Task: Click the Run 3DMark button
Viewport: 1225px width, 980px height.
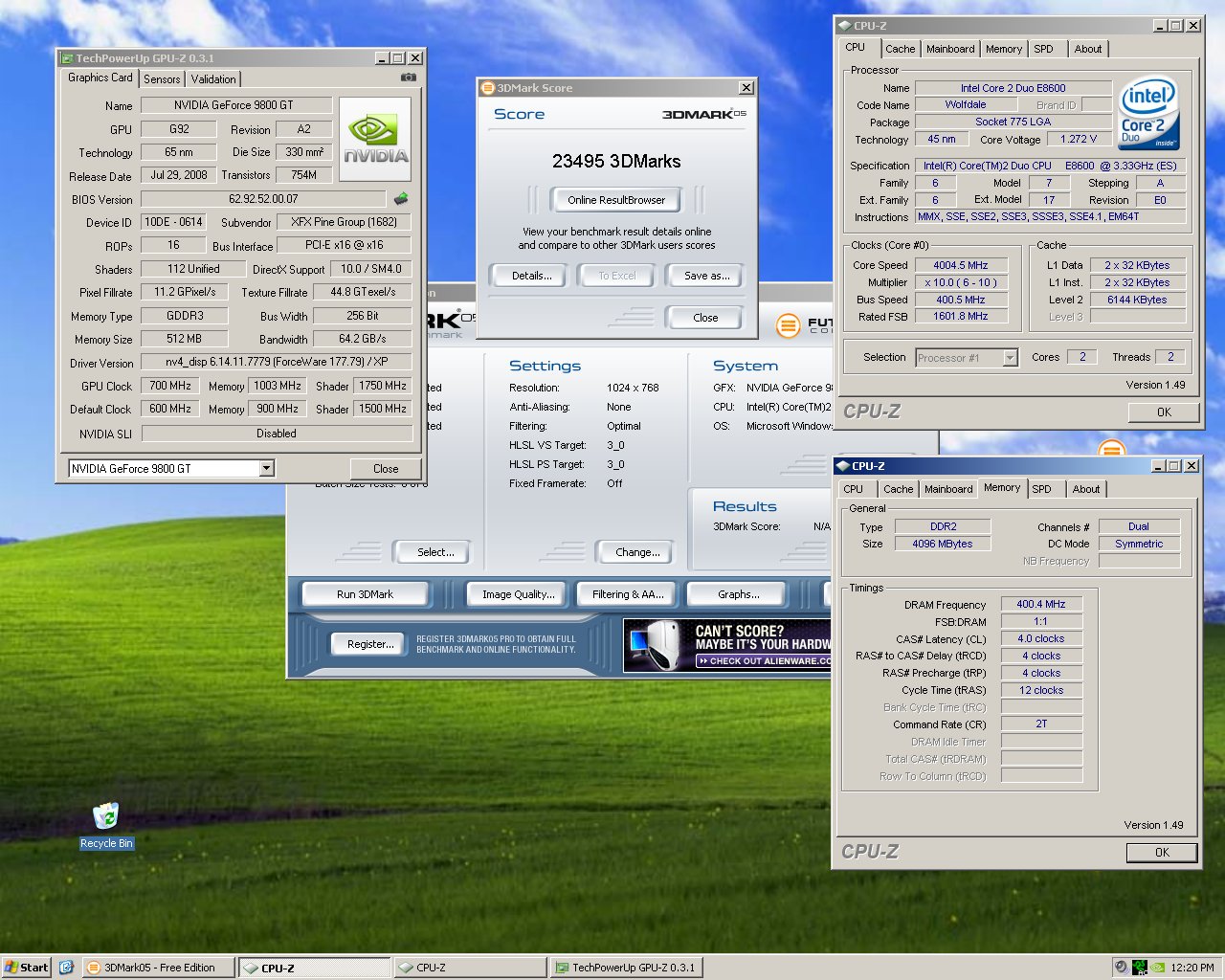Action: tap(365, 594)
